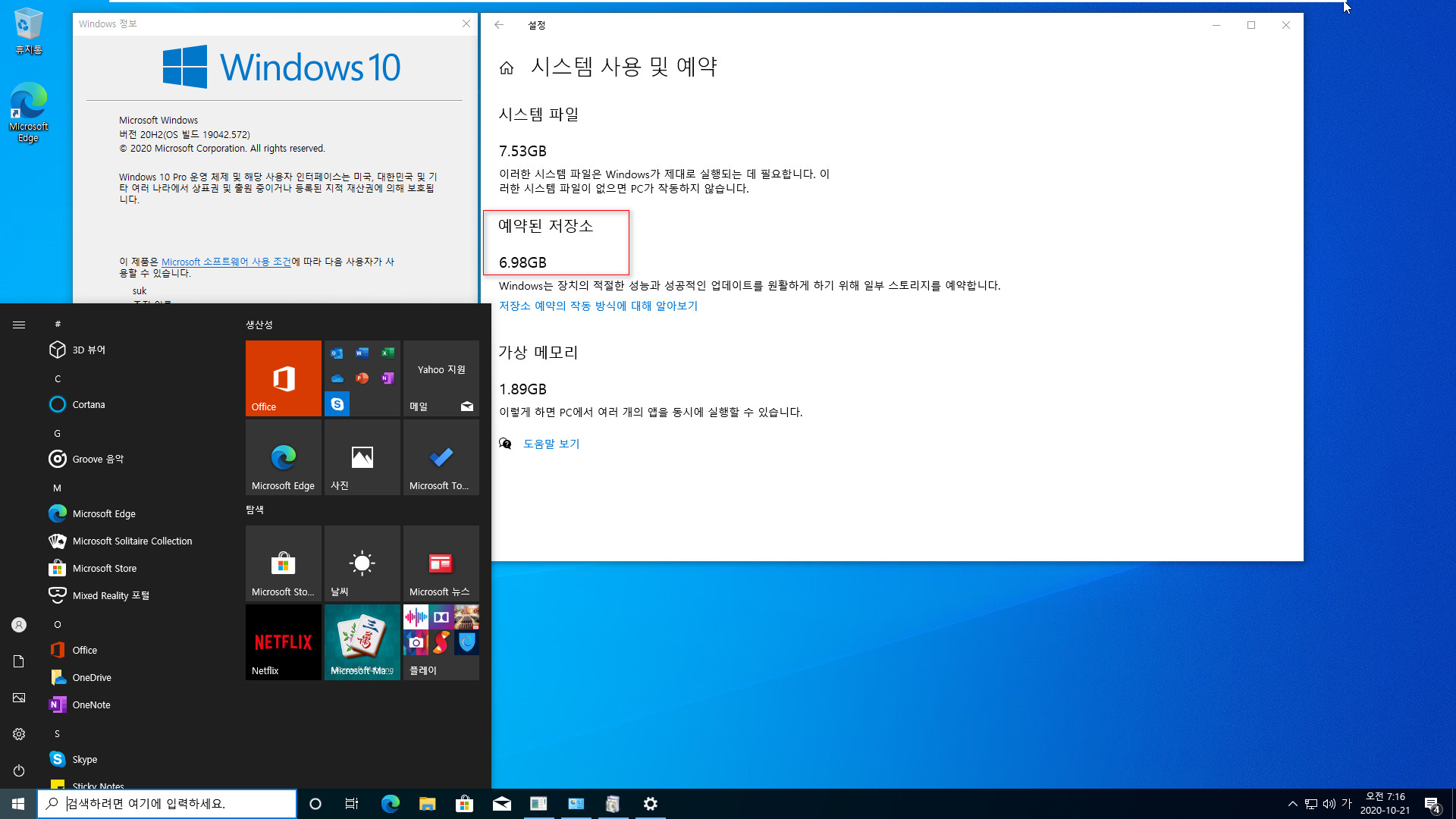Open the Outlook small tile in Office folder
This screenshot has height=819, width=1456.
point(337,353)
